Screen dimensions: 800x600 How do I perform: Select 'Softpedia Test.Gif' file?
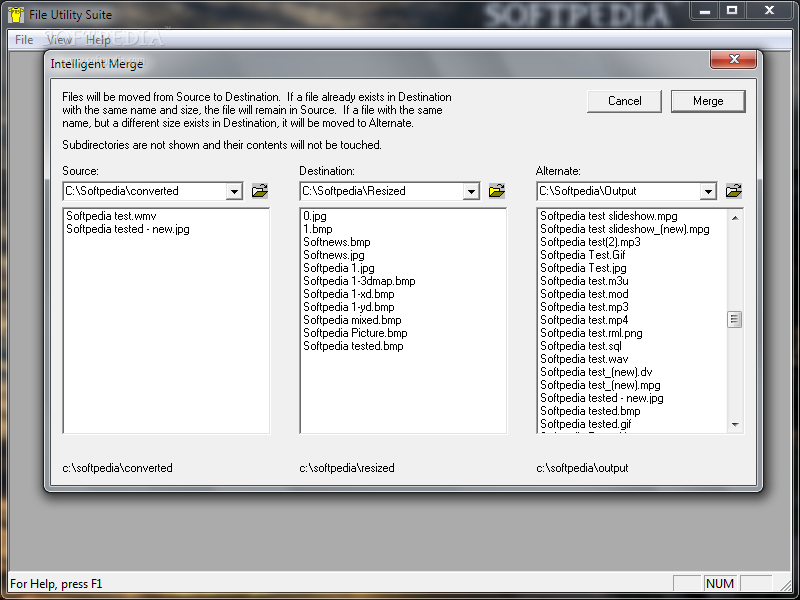583,255
